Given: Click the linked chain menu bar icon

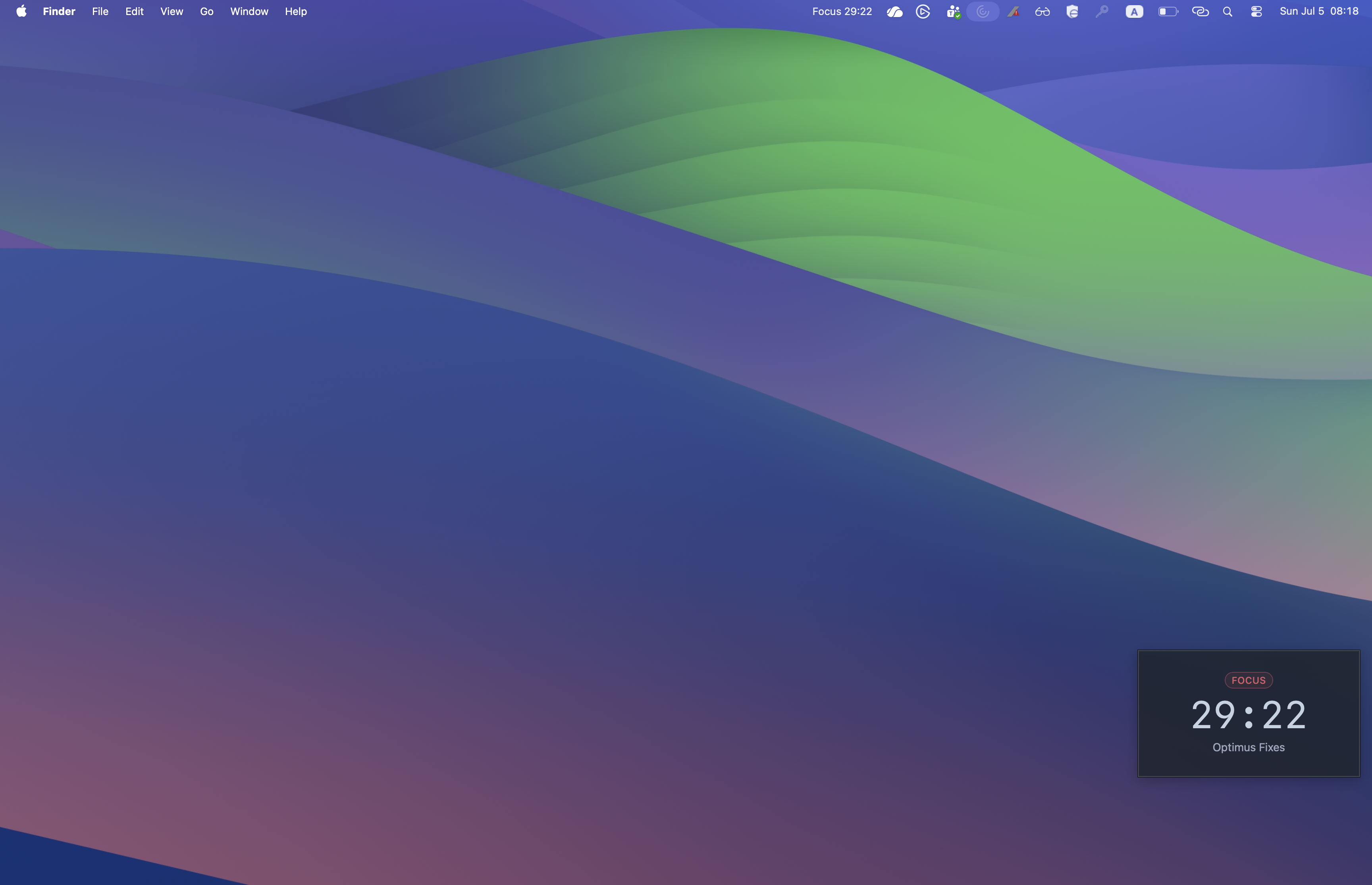Looking at the screenshot, I should [x=1200, y=12].
